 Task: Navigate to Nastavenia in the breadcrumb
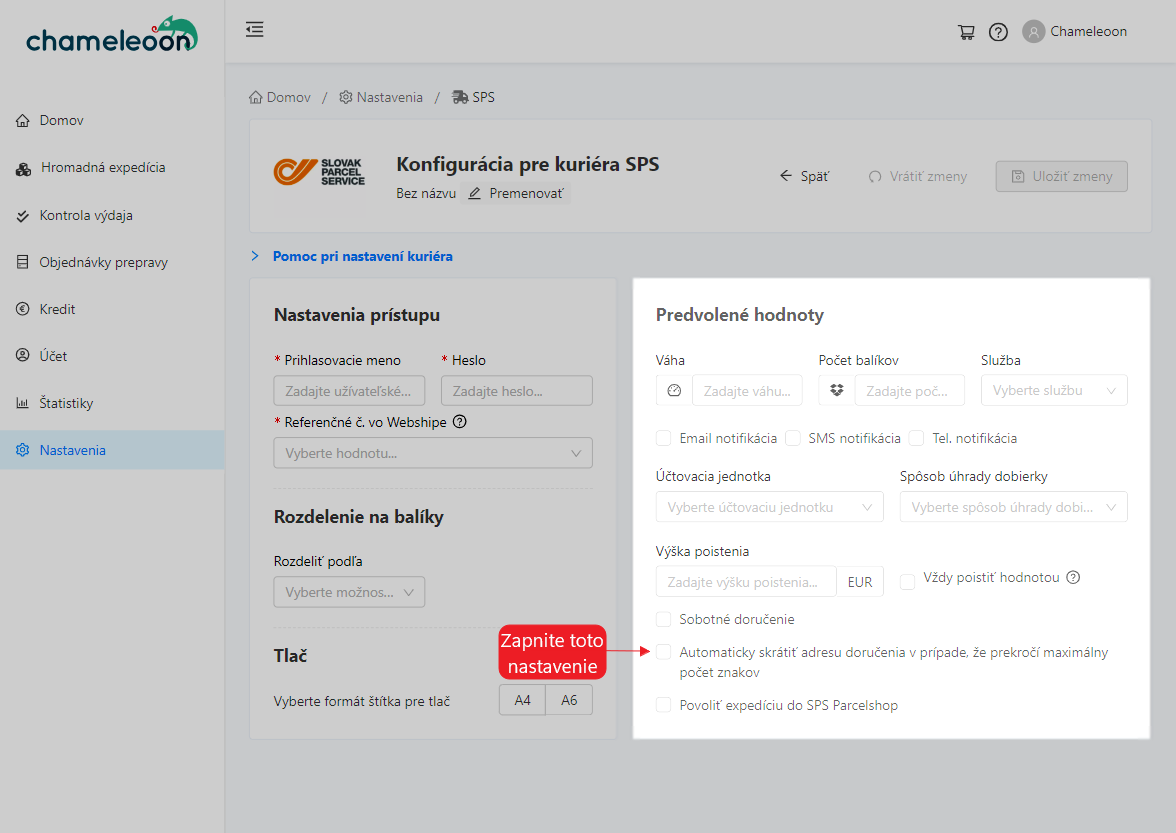pos(389,97)
